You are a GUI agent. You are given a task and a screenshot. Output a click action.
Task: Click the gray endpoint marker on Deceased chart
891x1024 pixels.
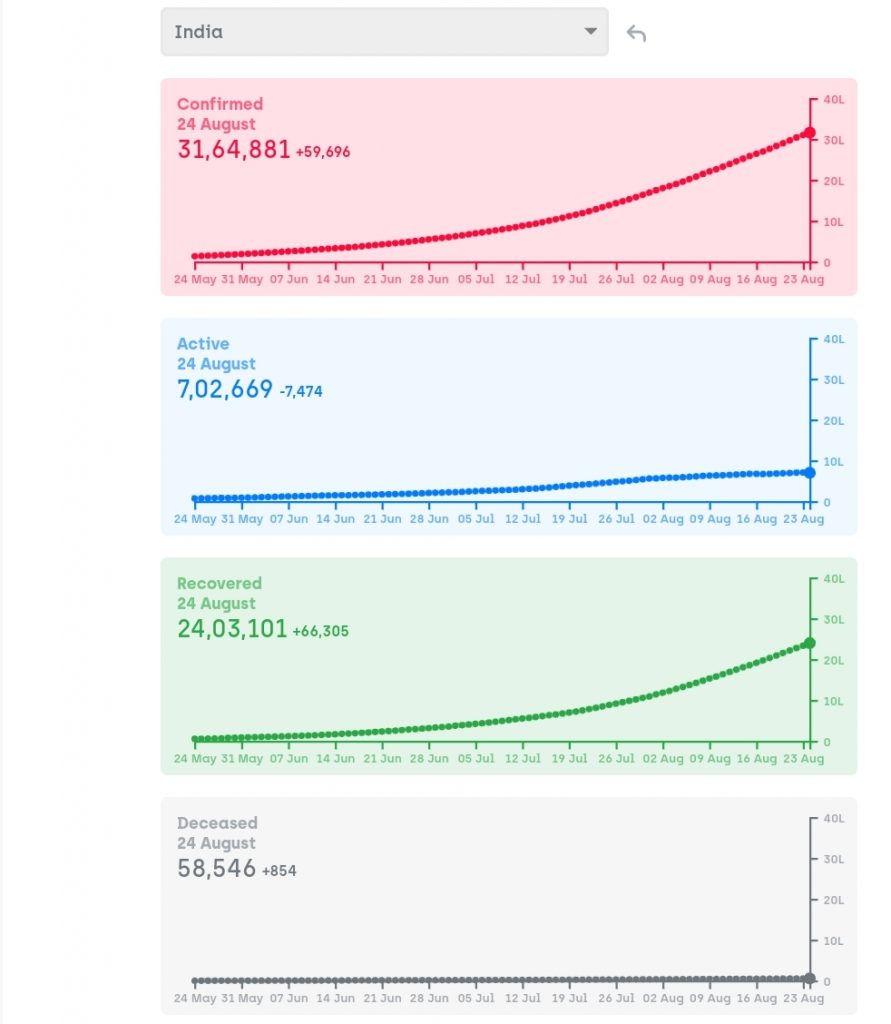point(809,979)
